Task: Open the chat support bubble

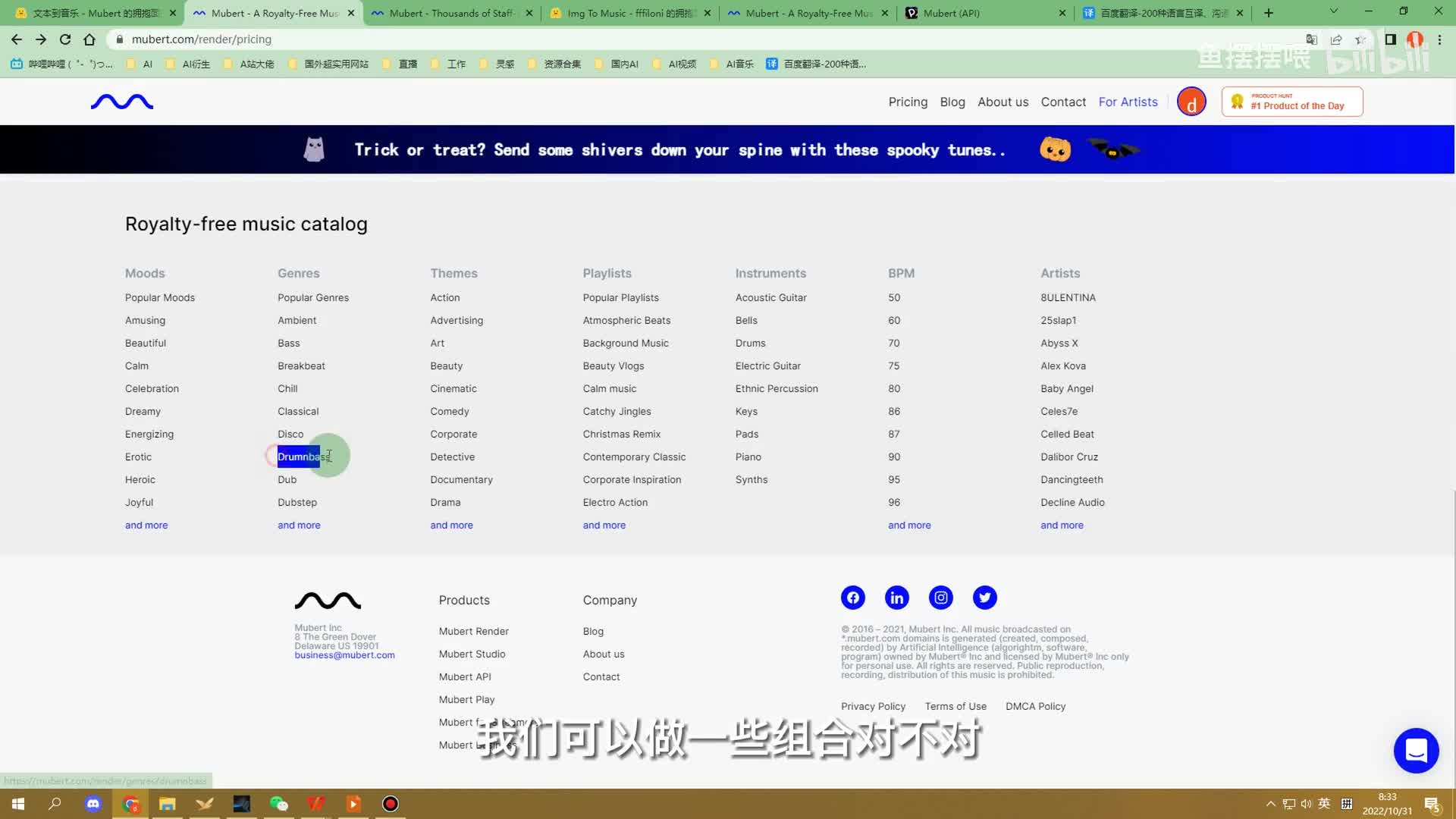Action: coord(1416,751)
